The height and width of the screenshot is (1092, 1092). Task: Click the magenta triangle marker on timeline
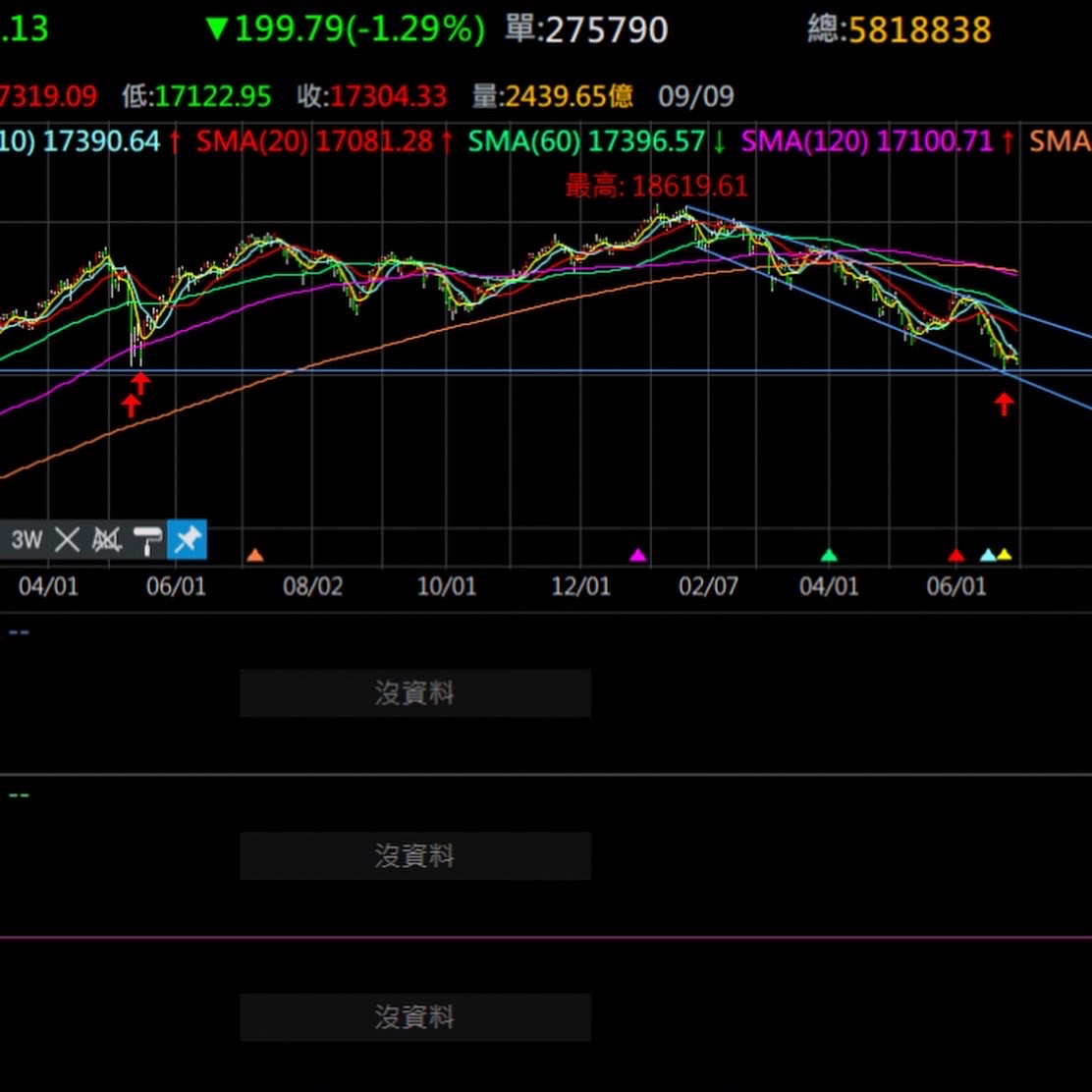638,555
